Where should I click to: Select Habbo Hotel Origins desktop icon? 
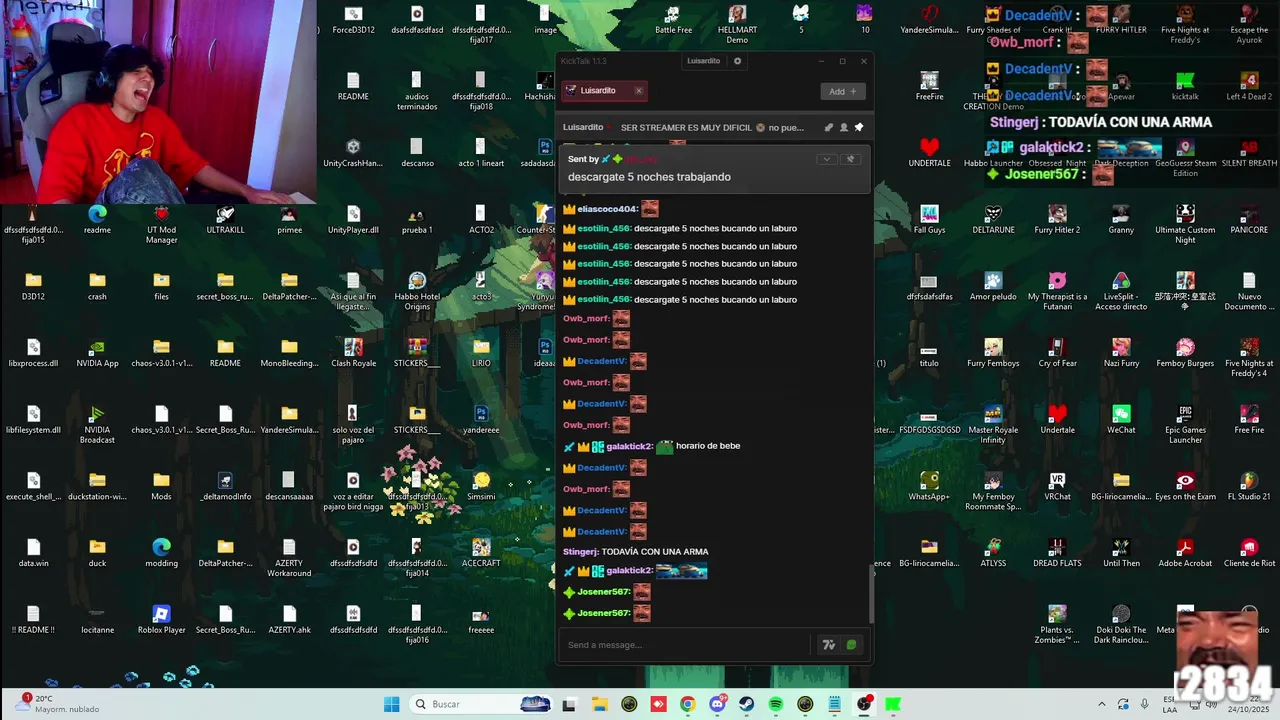click(x=417, y=291)
